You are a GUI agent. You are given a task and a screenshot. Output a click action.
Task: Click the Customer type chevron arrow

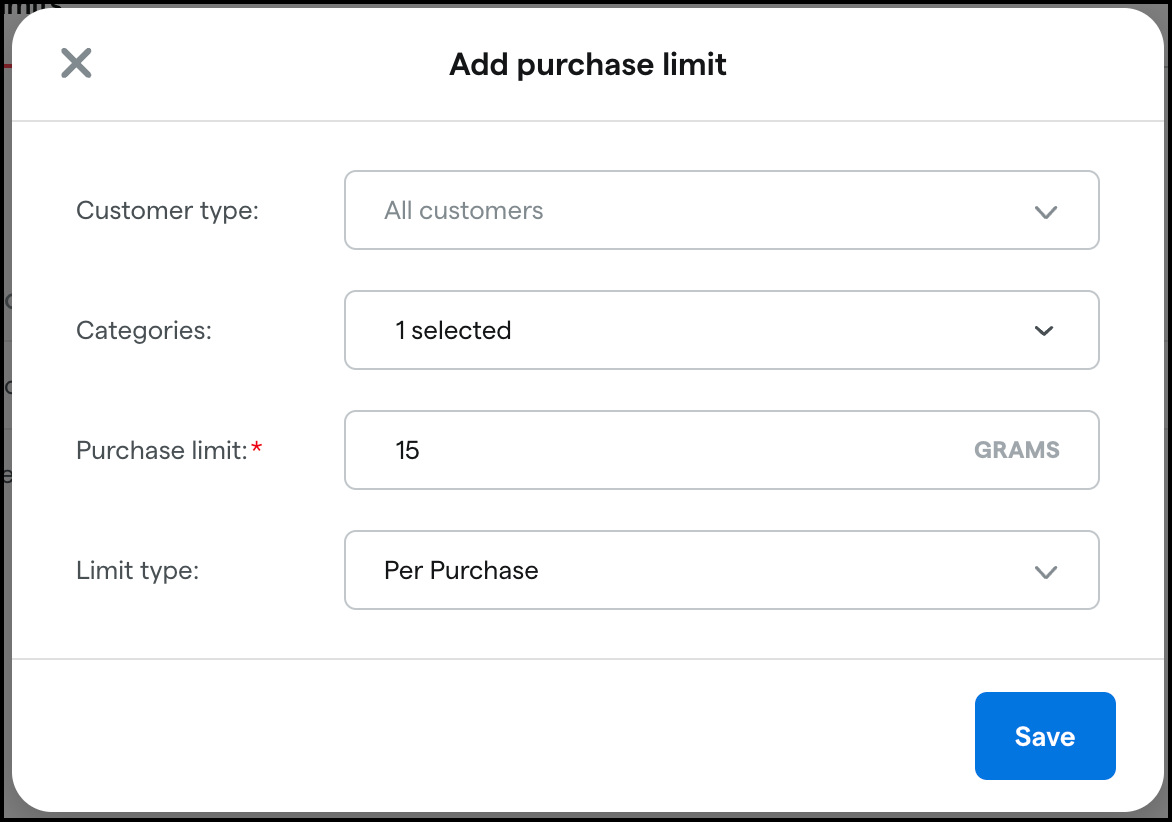(1046, 211)
